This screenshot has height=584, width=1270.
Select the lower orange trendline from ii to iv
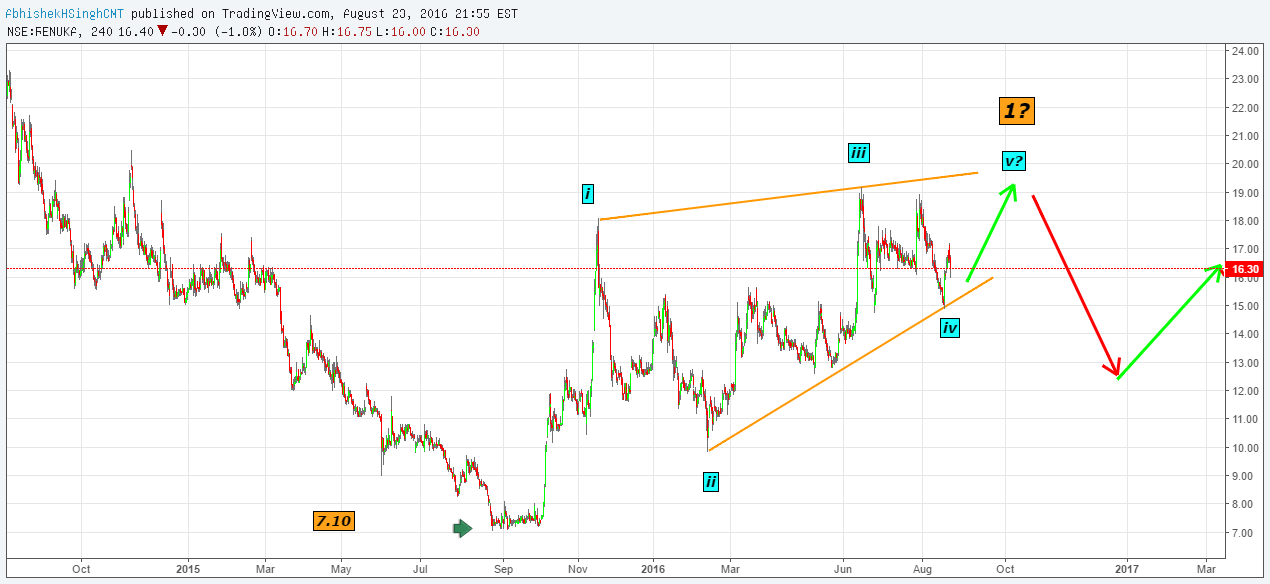(850, 364)
